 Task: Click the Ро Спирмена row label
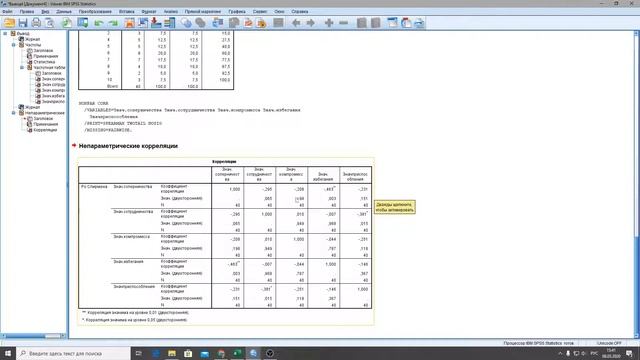point(94,187)
